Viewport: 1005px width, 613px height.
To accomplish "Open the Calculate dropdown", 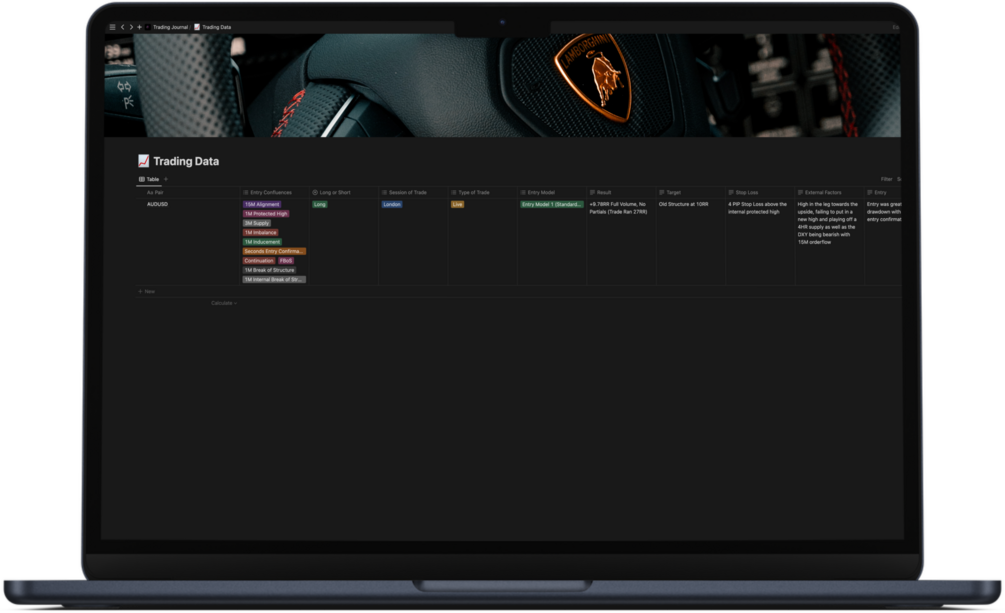I will [x=224, y=303].
